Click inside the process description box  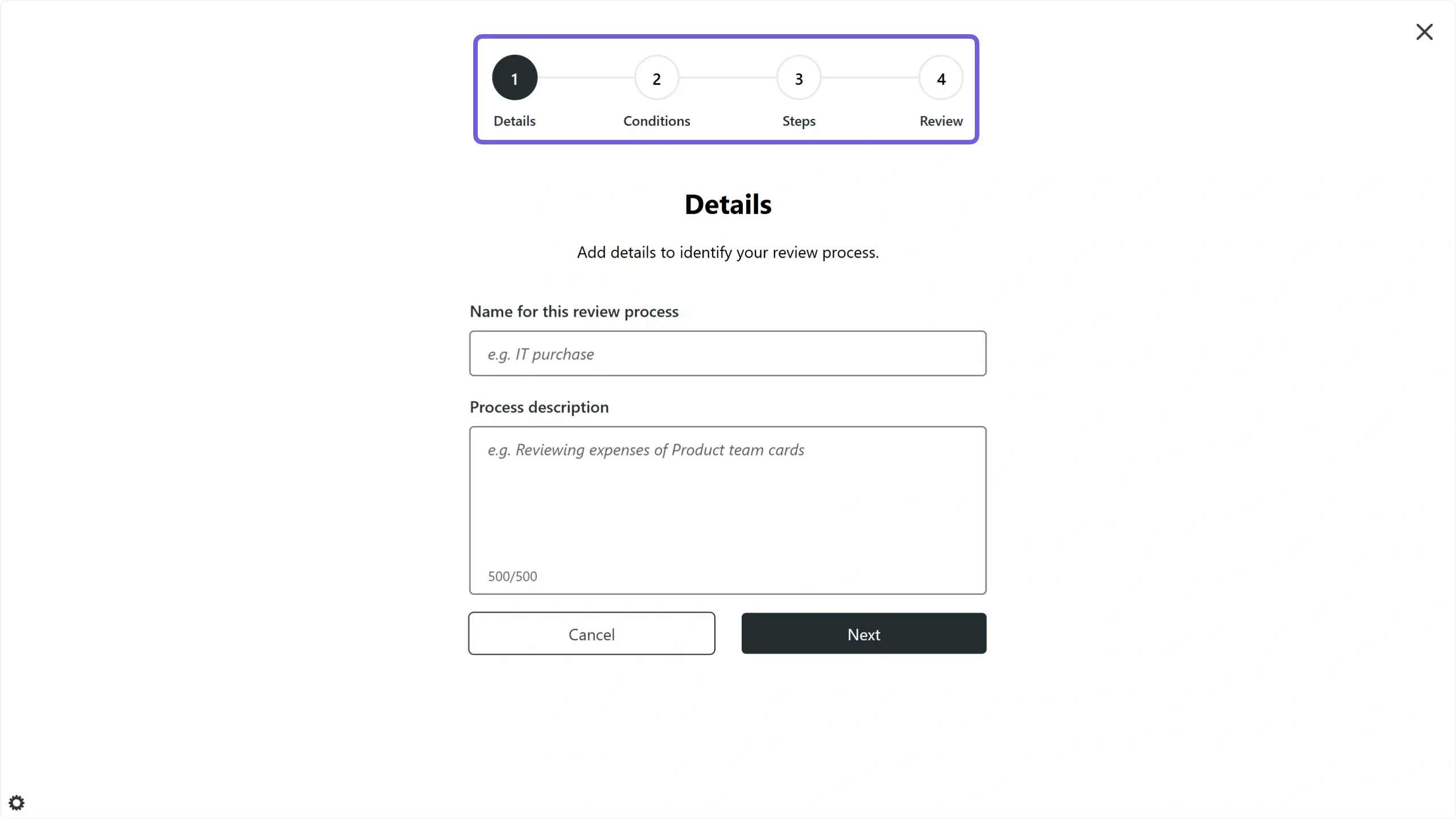tap(727, 500)
